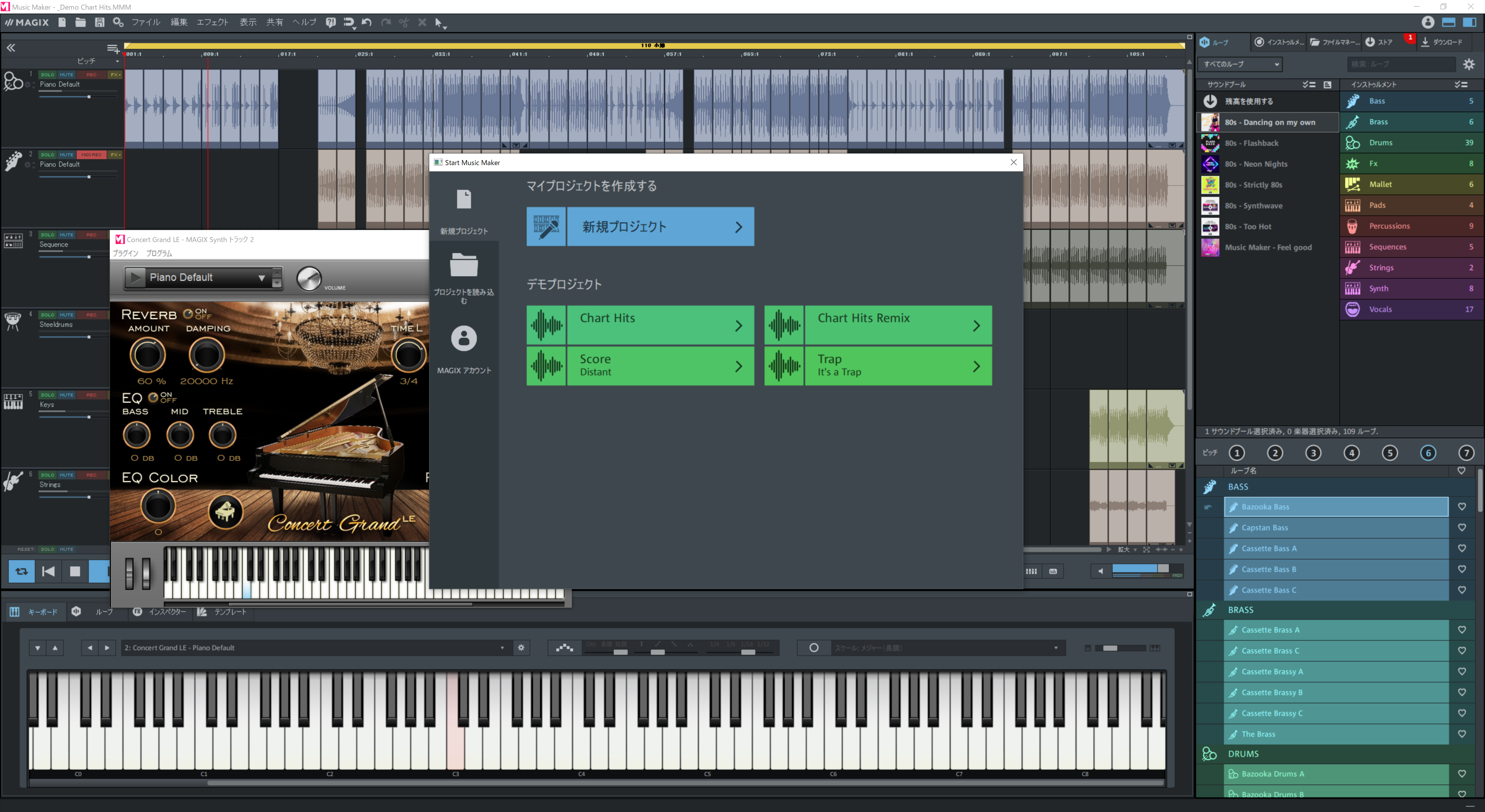Click the open folder icon in toolbar

coord(81,22)
